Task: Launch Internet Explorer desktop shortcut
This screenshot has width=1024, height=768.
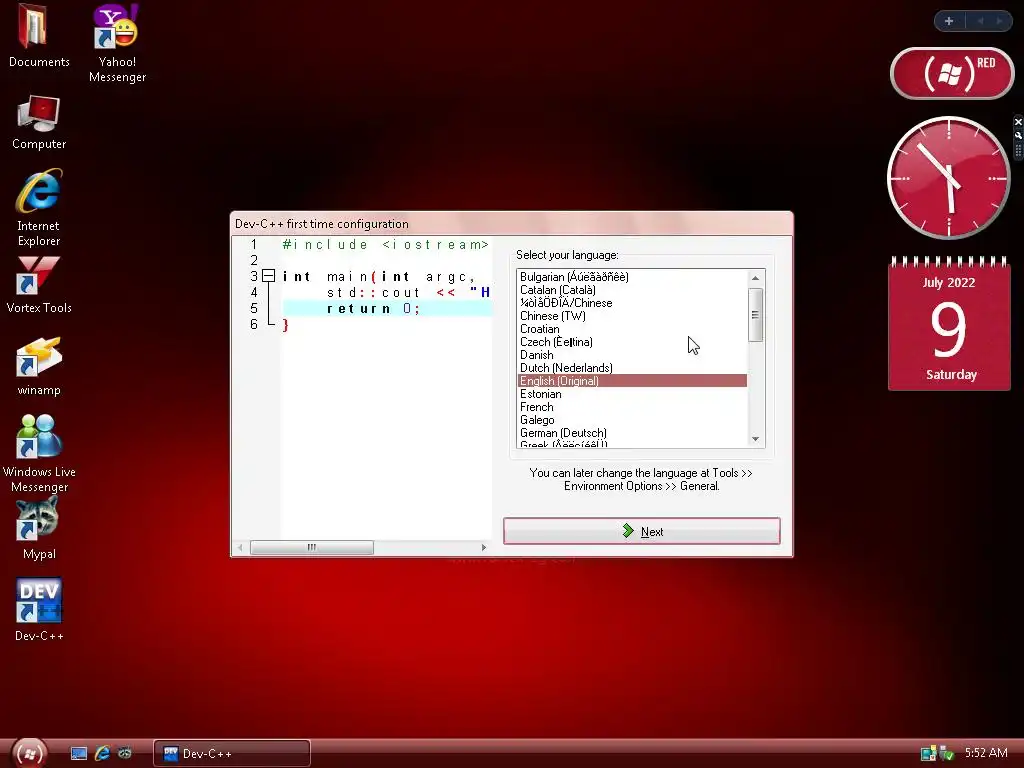Action: tap(39, 208)
